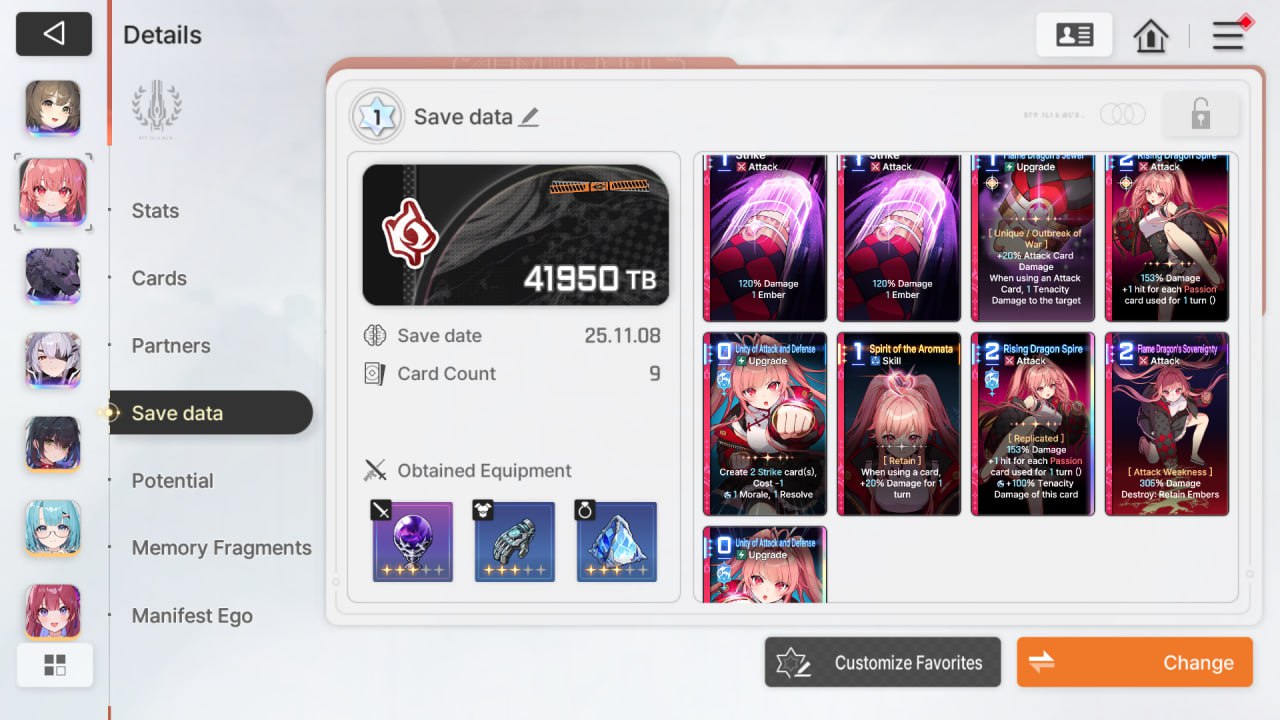Screen dimensions: 1280x720
Task: Click Customize Favorites button
Action: pos(883,662)
